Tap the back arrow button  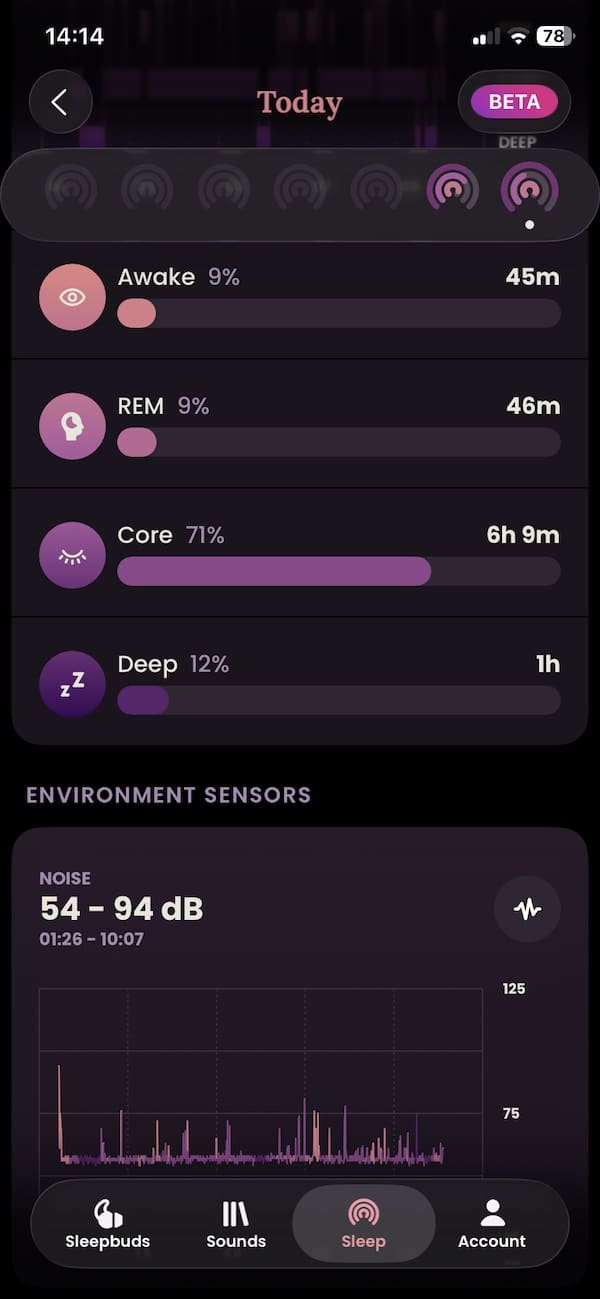pos(60,102)
